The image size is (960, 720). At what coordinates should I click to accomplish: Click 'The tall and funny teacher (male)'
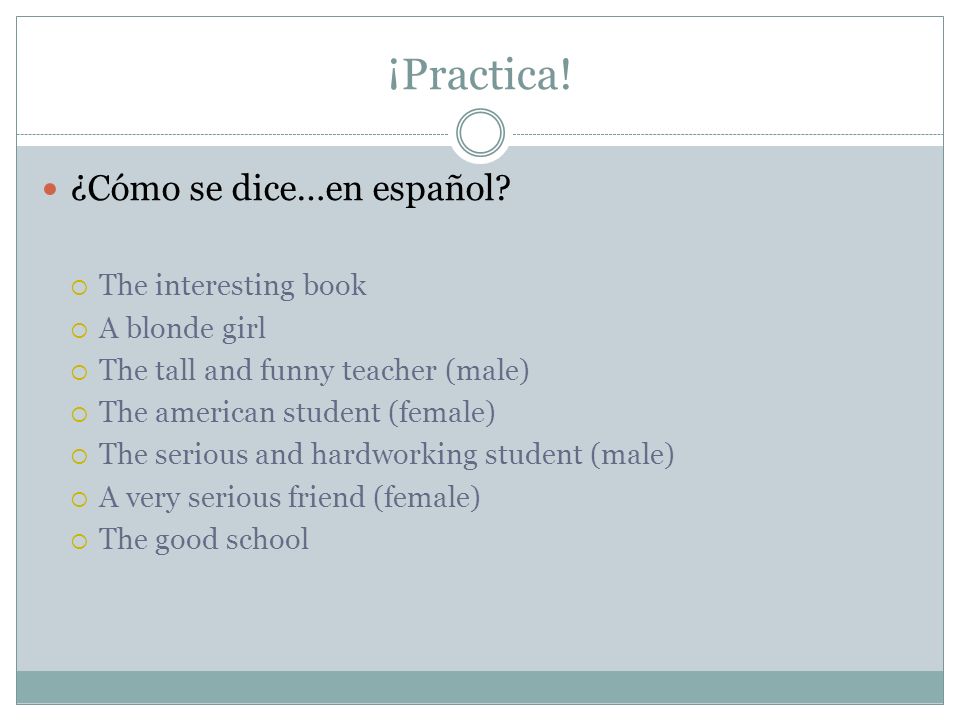click(x=314, y=371)
